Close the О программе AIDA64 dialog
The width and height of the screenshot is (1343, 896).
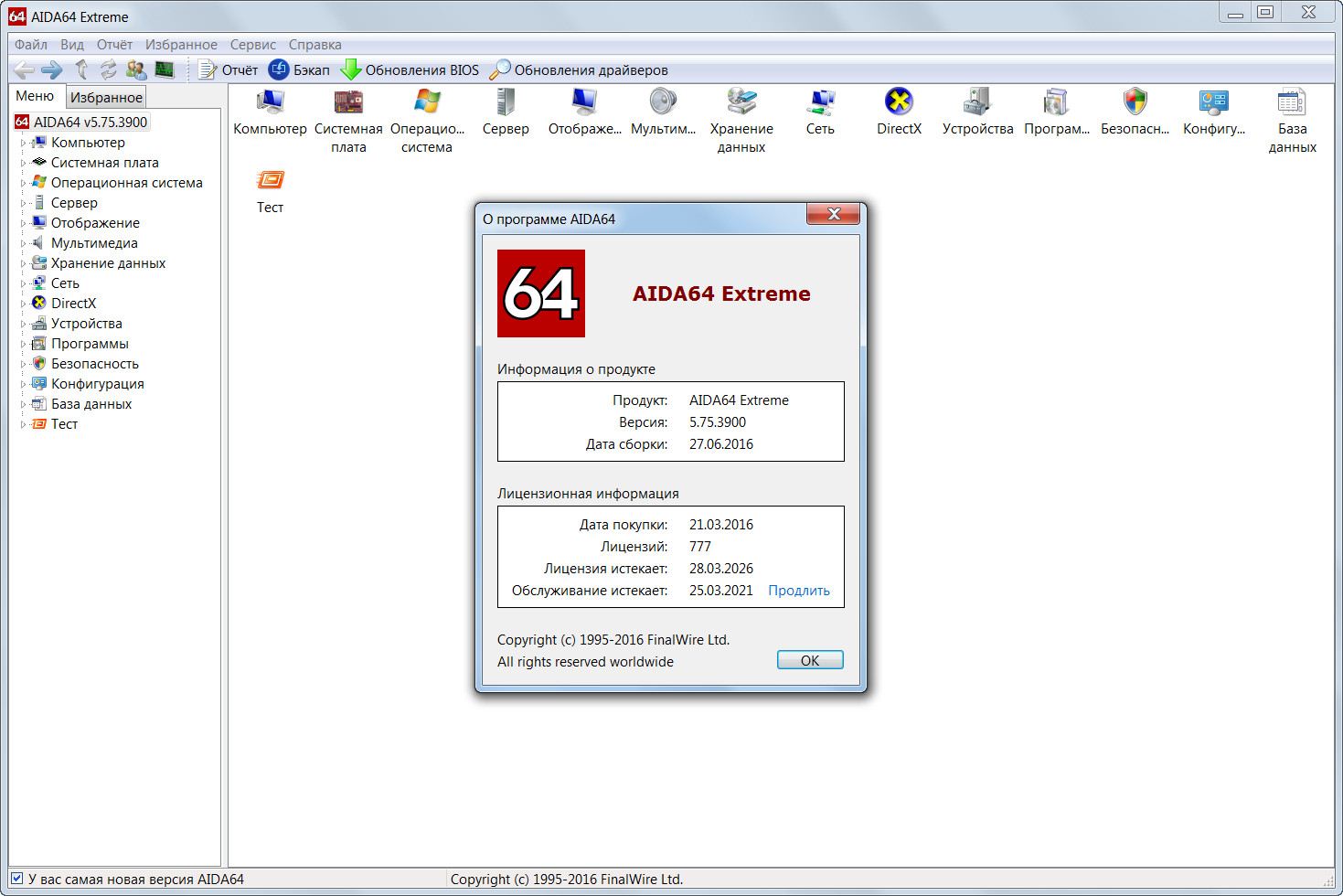click(833, 214)
